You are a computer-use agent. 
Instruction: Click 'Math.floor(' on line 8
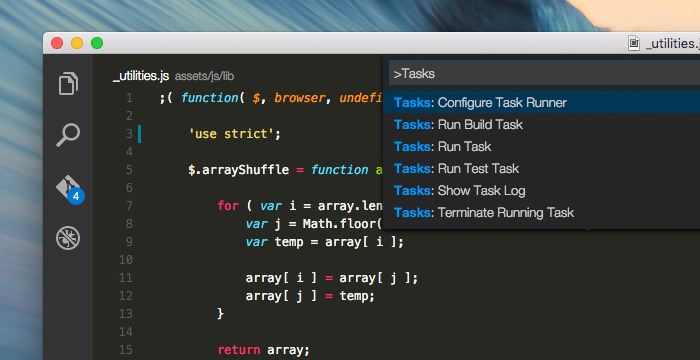pos(342,224)
